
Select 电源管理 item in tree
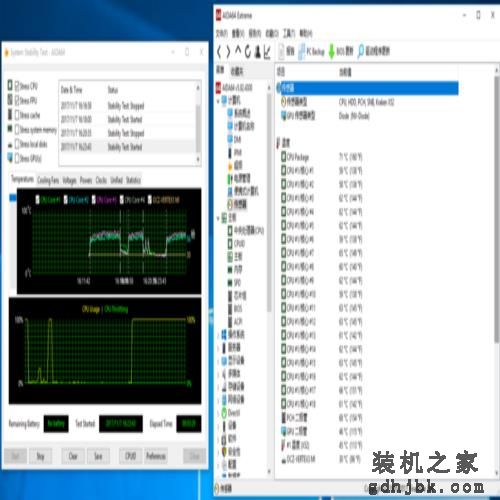[x=239, y=178]
